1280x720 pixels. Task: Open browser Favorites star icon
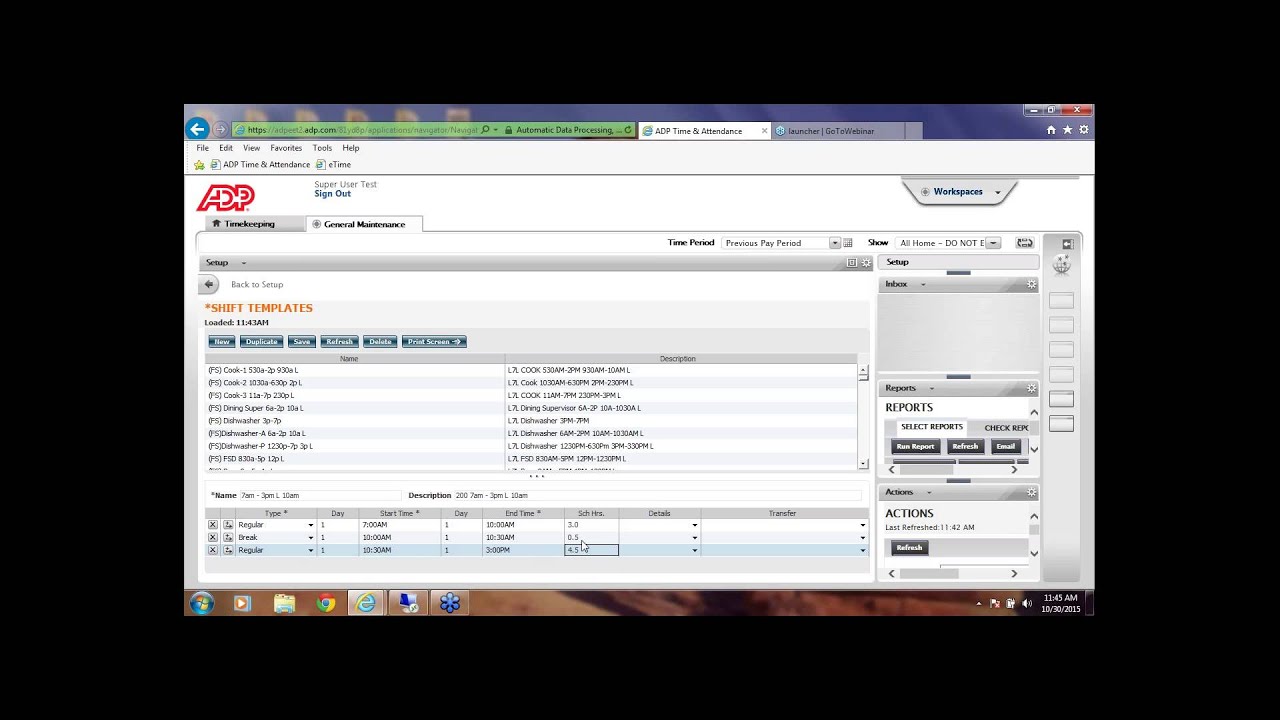[x=1067, y=130]
